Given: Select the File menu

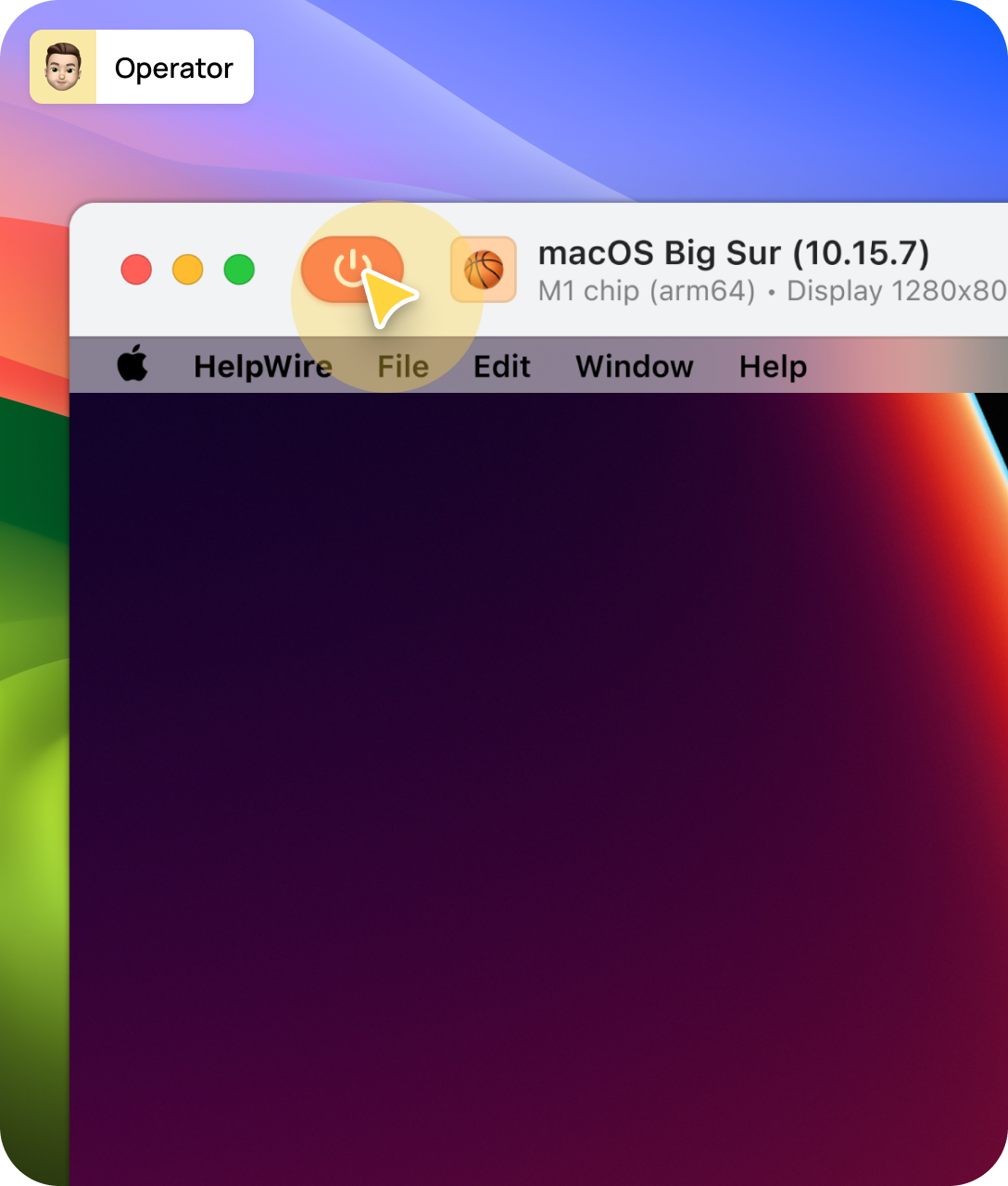Looking at the screenshot, I should click(x=401, y=365).
